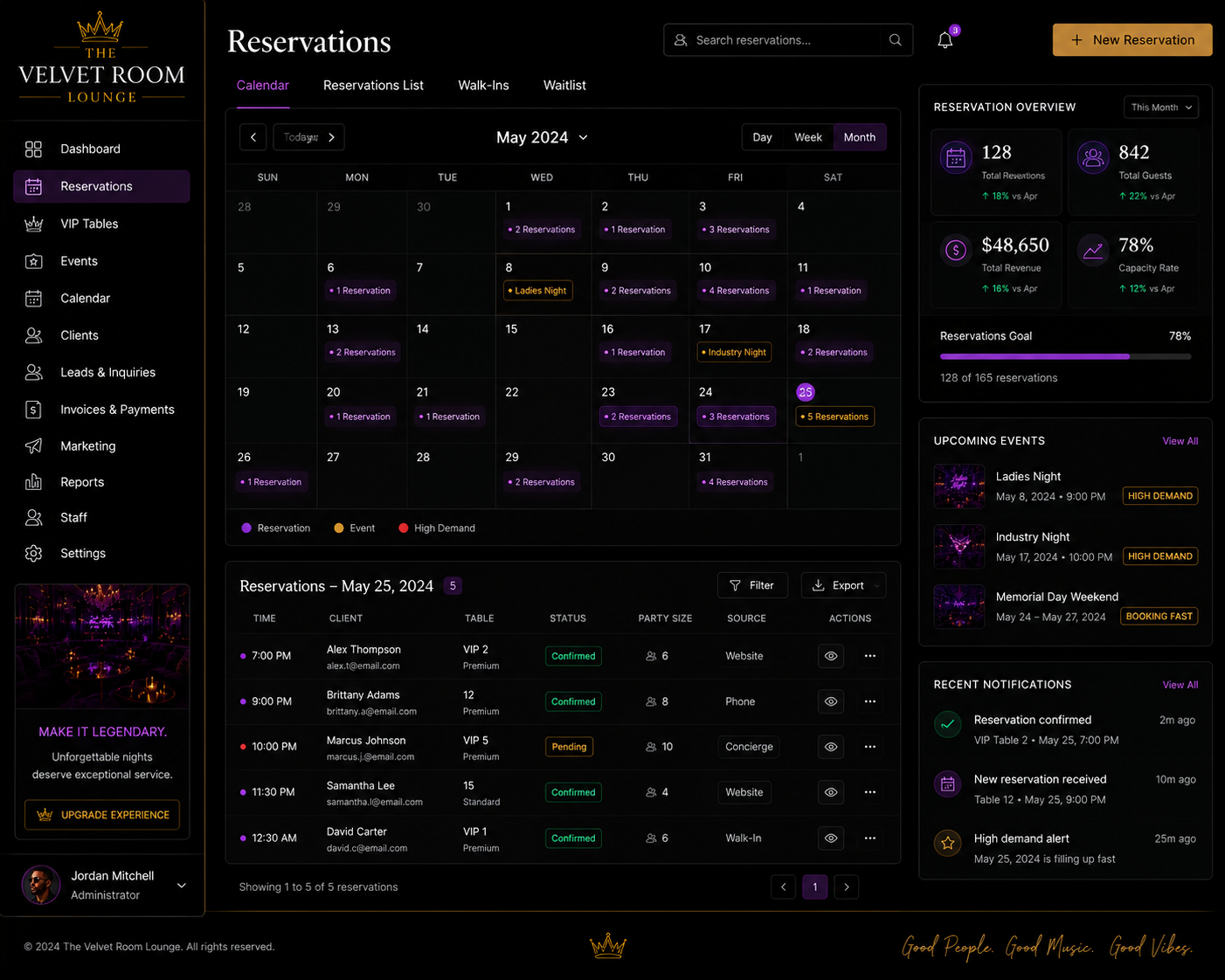1225x980 pixels.
Task: Click the Calendar sidebar icon
Action: 33,299
